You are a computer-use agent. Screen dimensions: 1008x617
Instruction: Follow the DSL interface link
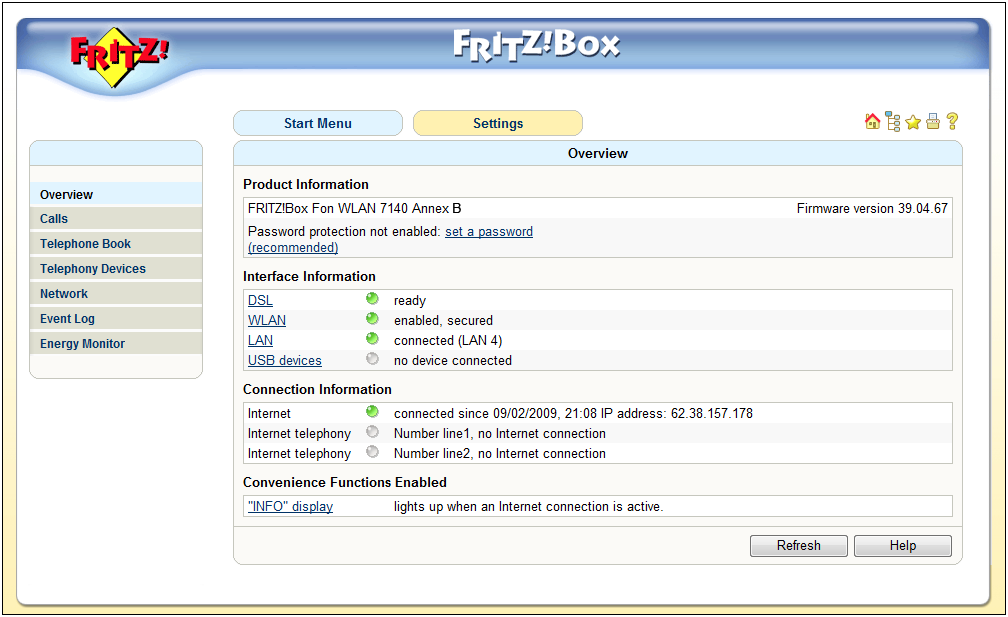click(260, 300)
